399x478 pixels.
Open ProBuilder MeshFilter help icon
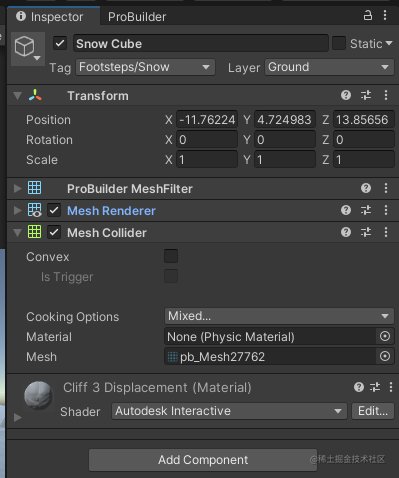tap(366, 188)
